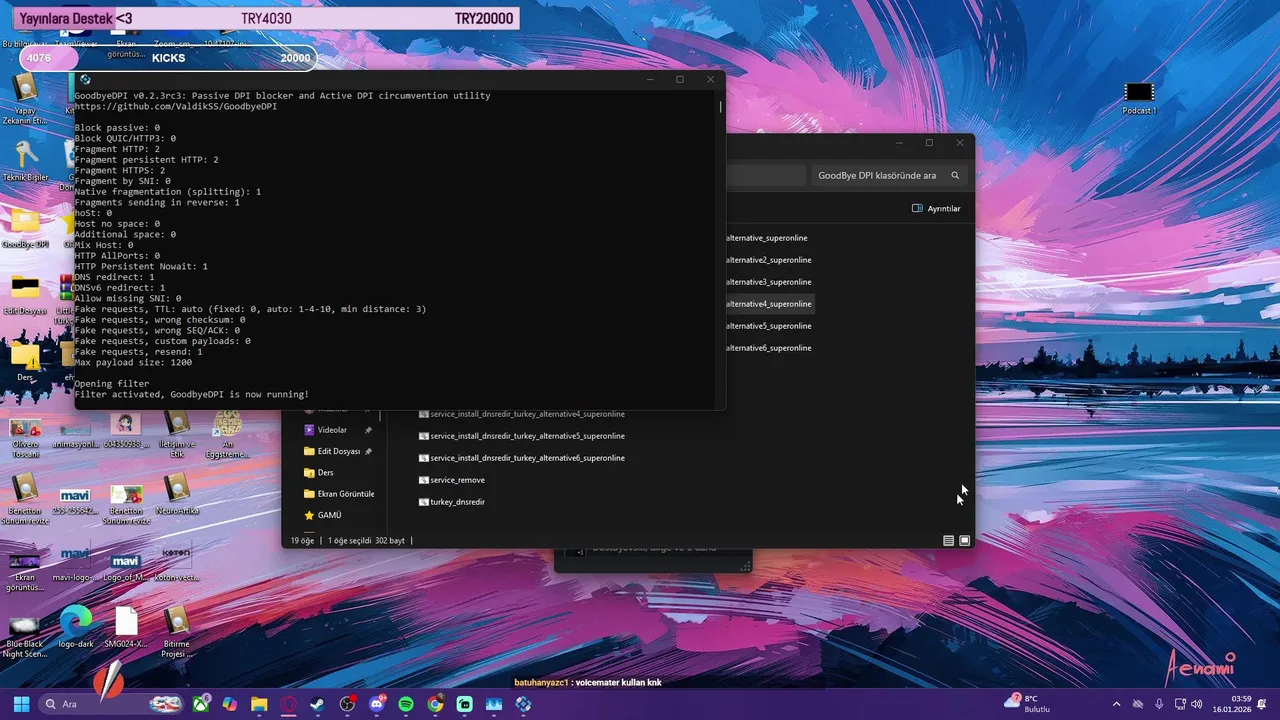Open Videolar in Explorer sidebar
This screenshot has width=1280, height=720.
(332, 430)
